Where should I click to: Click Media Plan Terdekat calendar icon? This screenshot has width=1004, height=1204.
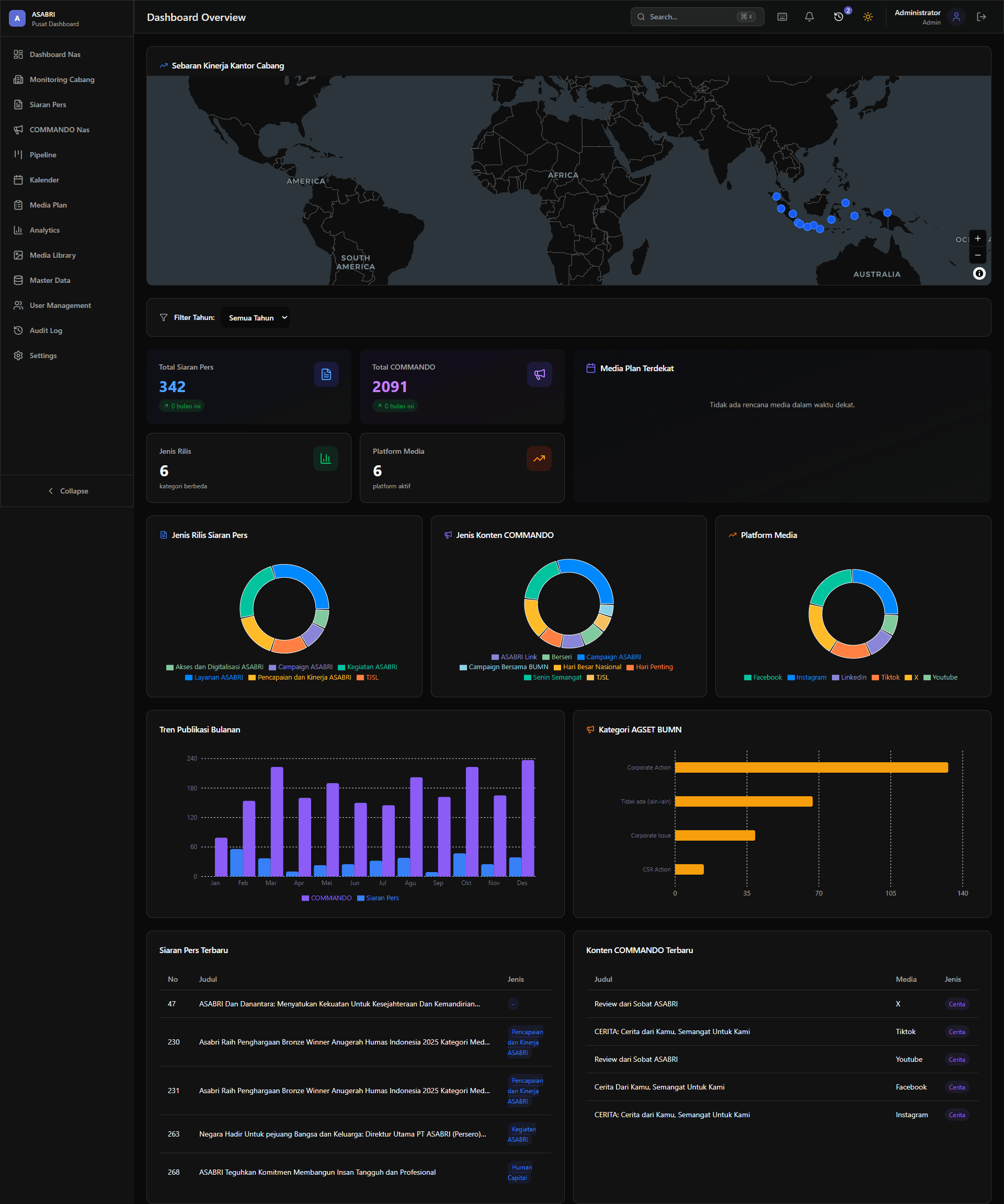[590, 368]
